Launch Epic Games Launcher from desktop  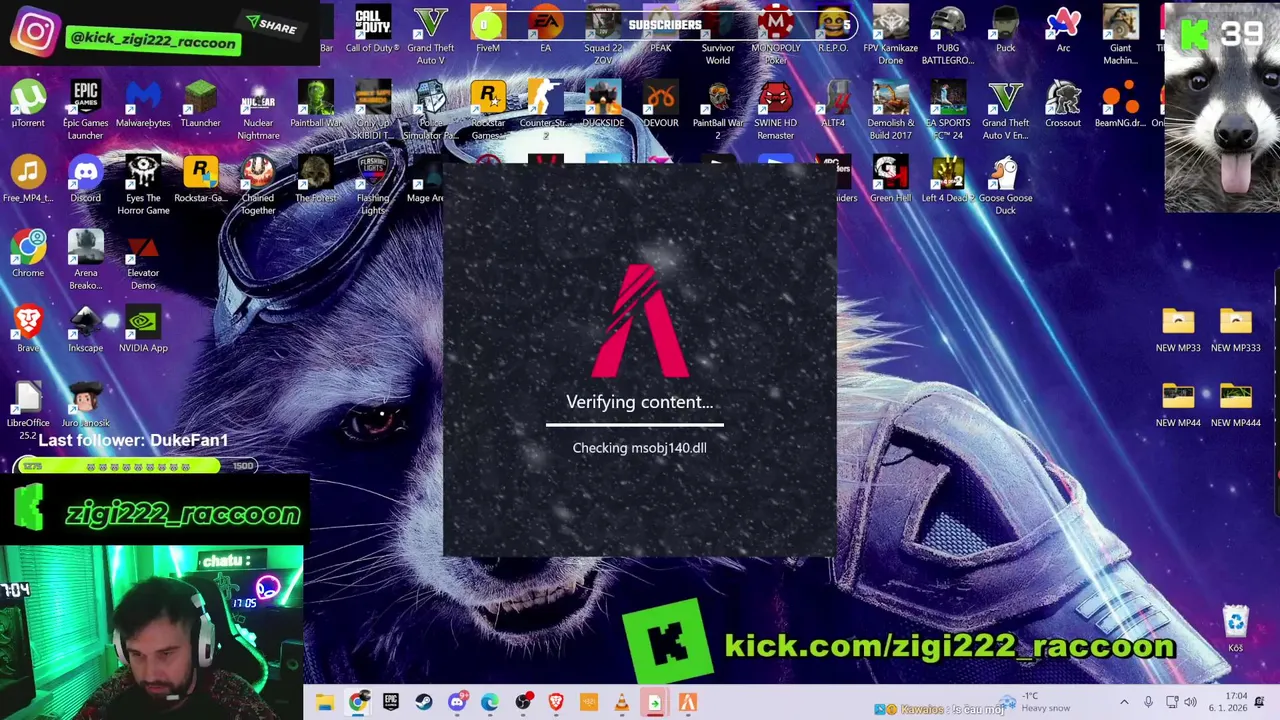85,111
